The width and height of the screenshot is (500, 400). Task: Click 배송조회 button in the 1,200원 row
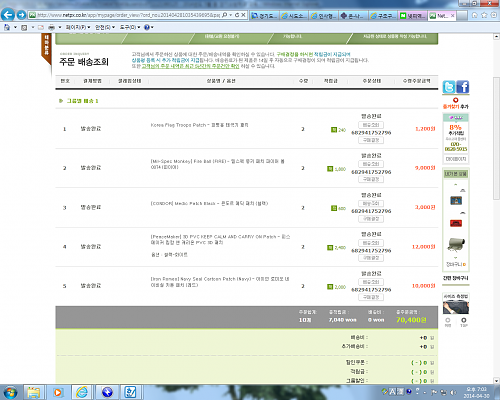point(371,125)
